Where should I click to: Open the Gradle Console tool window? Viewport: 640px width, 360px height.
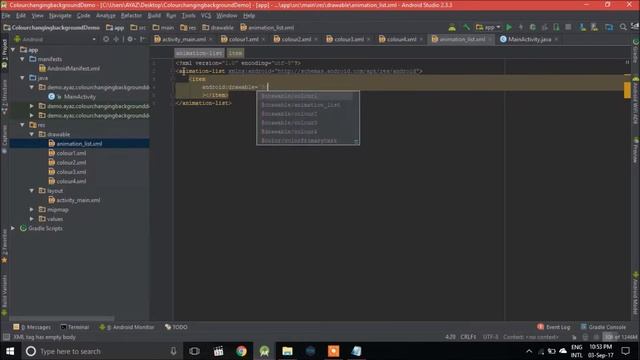tap(603, 327)
